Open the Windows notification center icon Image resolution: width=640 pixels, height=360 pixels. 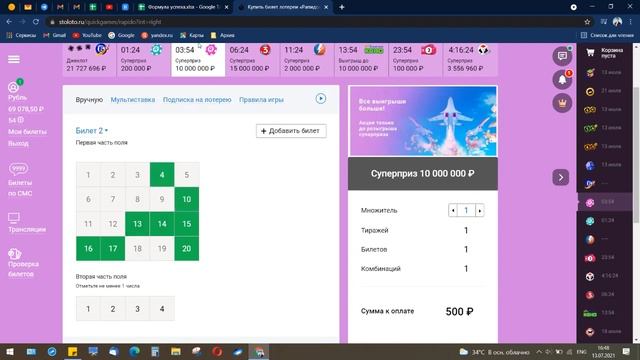point(626,351)
